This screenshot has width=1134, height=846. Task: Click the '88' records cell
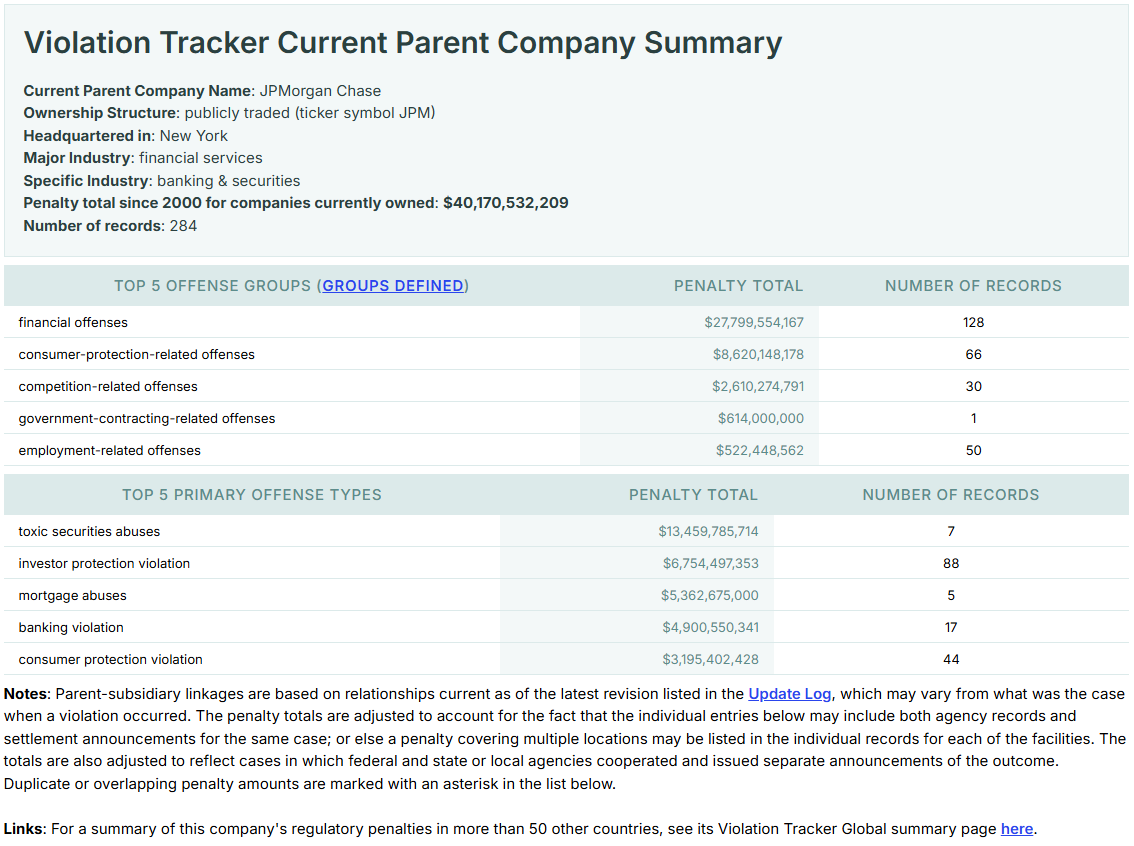pos(951,563)
